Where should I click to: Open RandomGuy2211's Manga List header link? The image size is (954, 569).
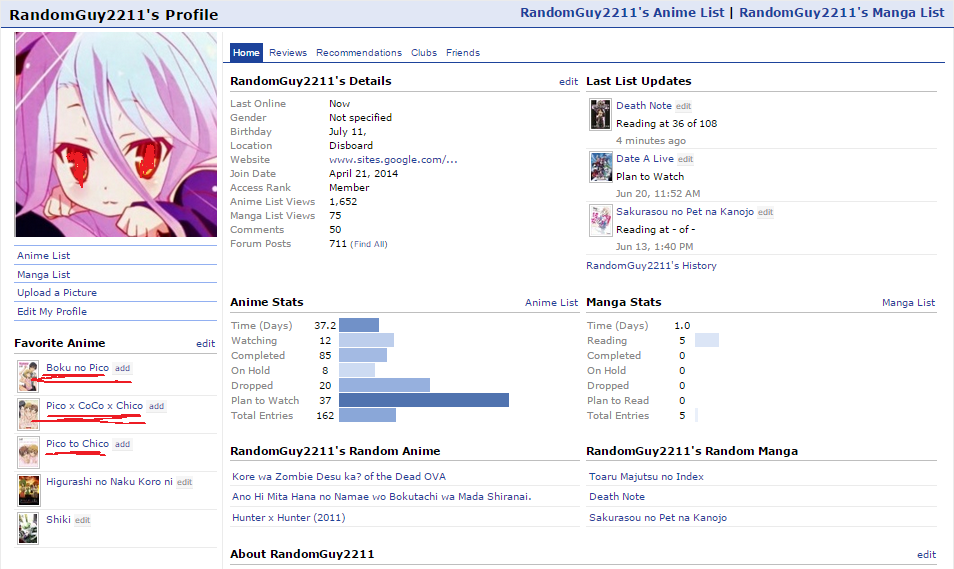click(x=841, y=13)
